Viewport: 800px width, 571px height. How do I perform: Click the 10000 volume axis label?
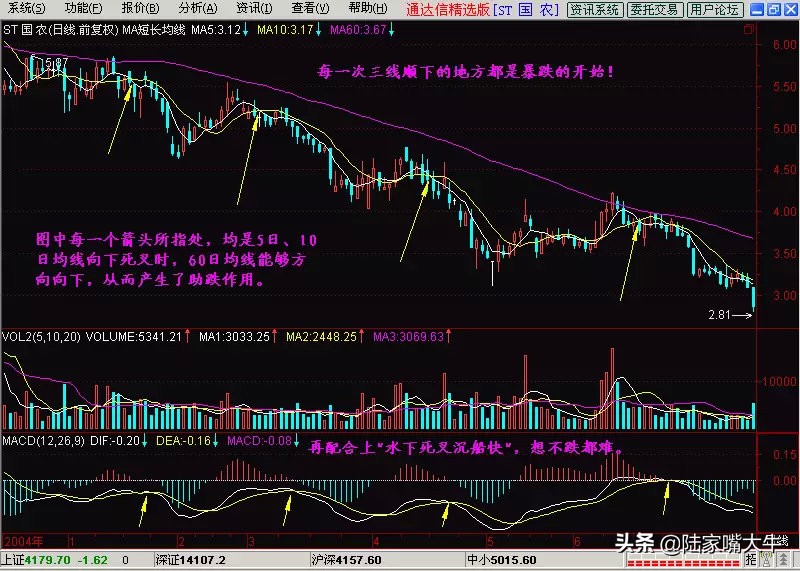coord(779,381)
